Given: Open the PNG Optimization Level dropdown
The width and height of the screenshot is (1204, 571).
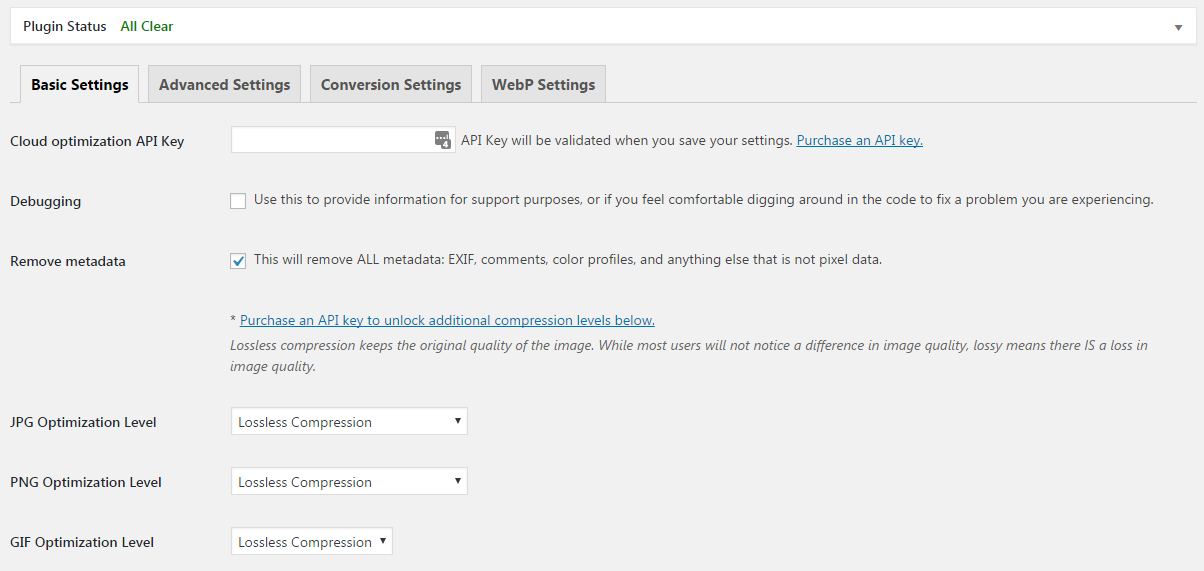Looking at the screenshot, I should [349, 482].
